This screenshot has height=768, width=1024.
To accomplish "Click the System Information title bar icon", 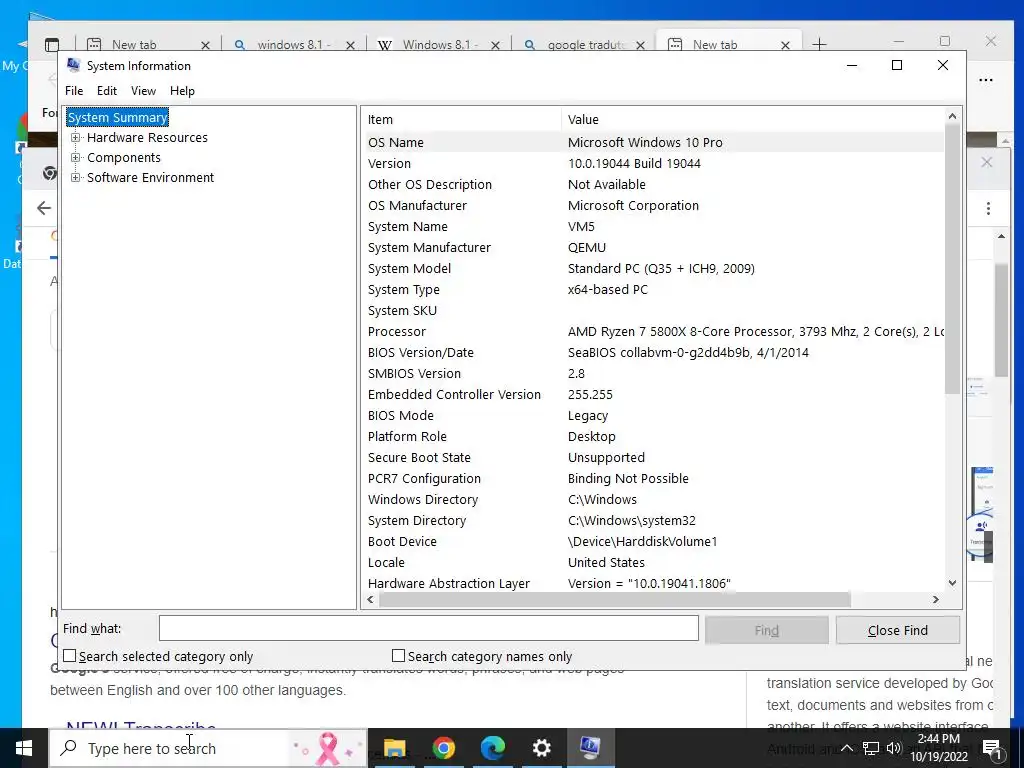I will [x=73, y=65].
